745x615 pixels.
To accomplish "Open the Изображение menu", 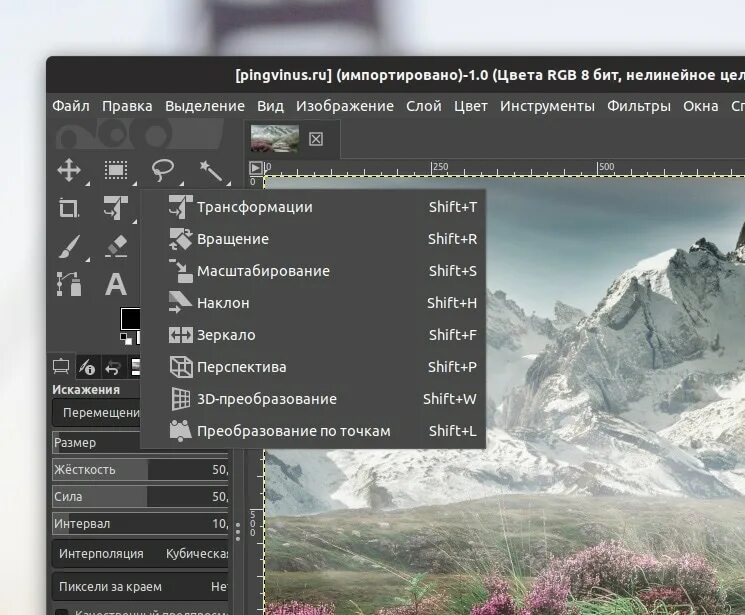I will [345, 106].
